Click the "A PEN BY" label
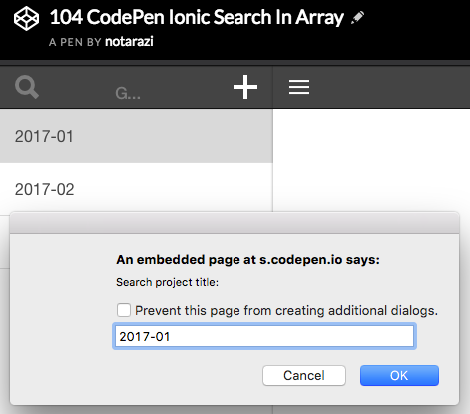Image resolution: width=470 pixels, height=414 pixels. [75, 42]
